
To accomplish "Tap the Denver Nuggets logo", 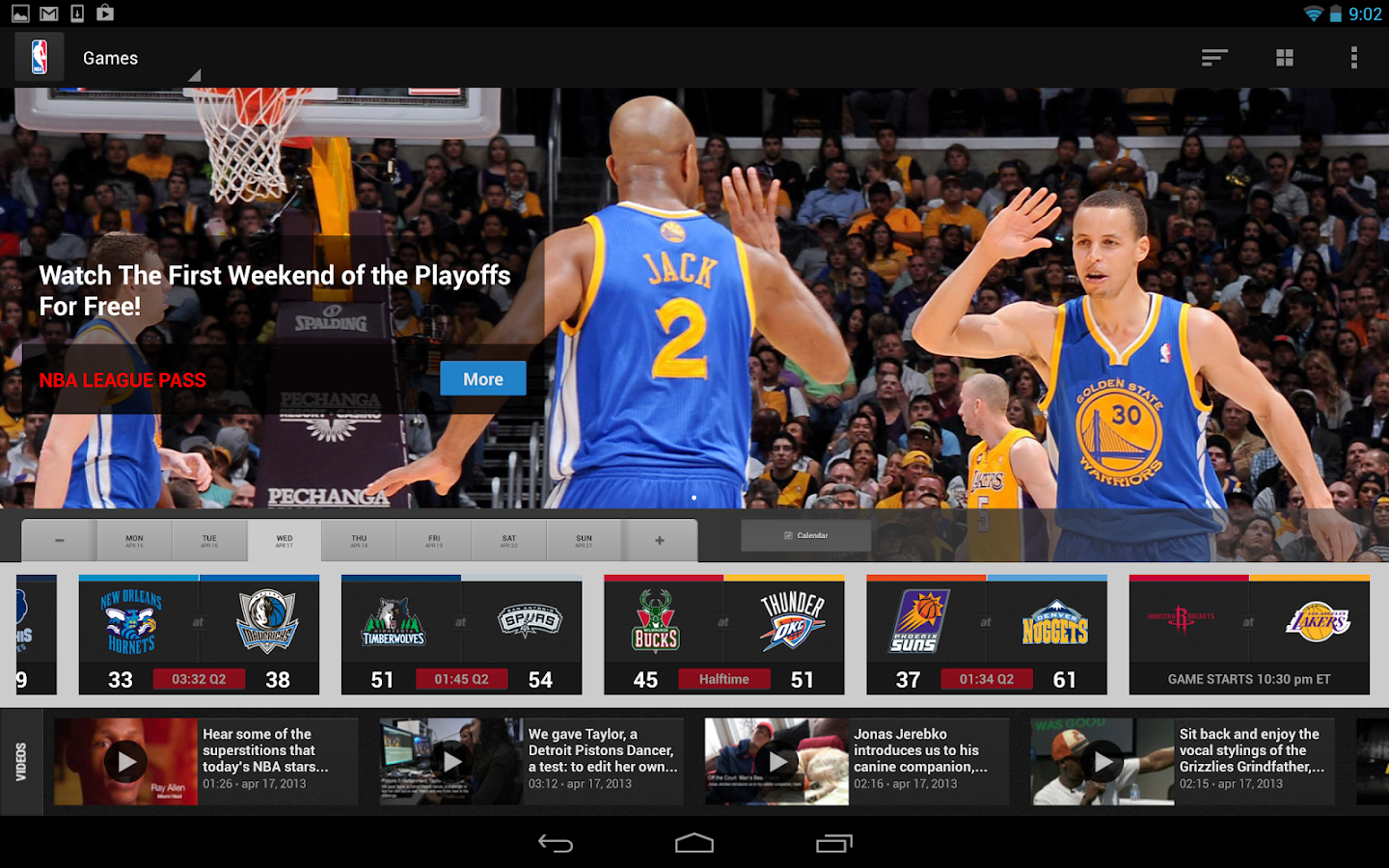I will 1055,622.
